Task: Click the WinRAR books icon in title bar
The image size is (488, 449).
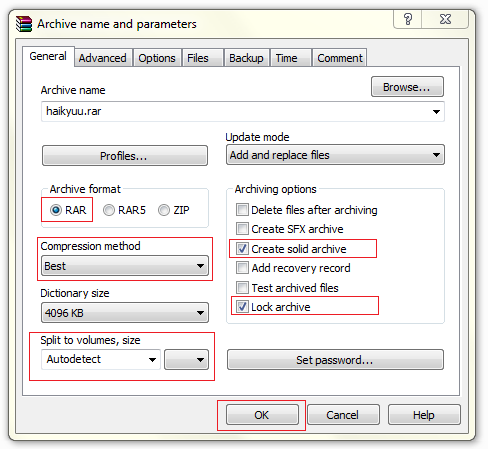Action: click(24, 24)
